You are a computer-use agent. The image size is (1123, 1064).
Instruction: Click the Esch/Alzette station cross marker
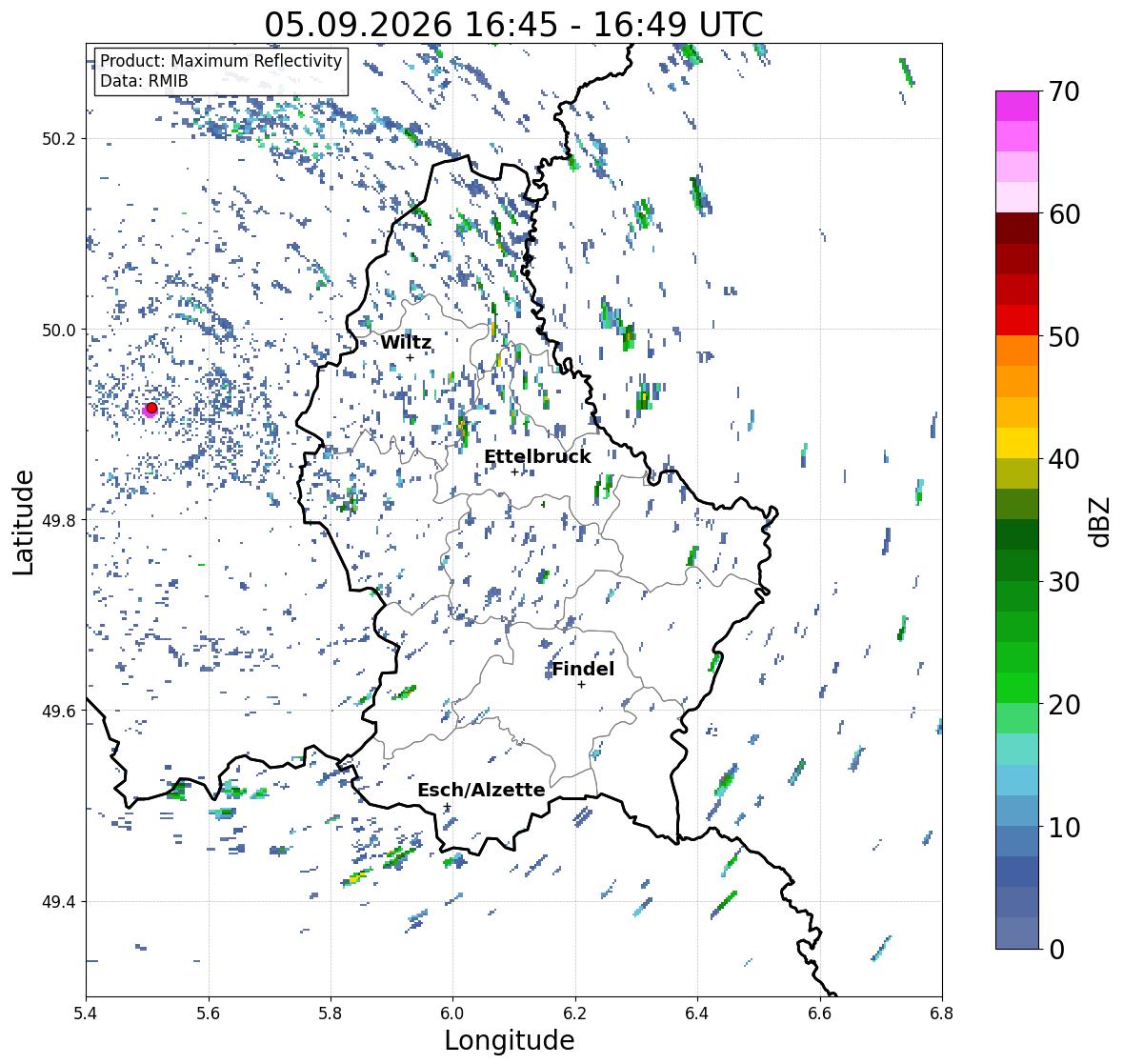click(x=447, y=807)
